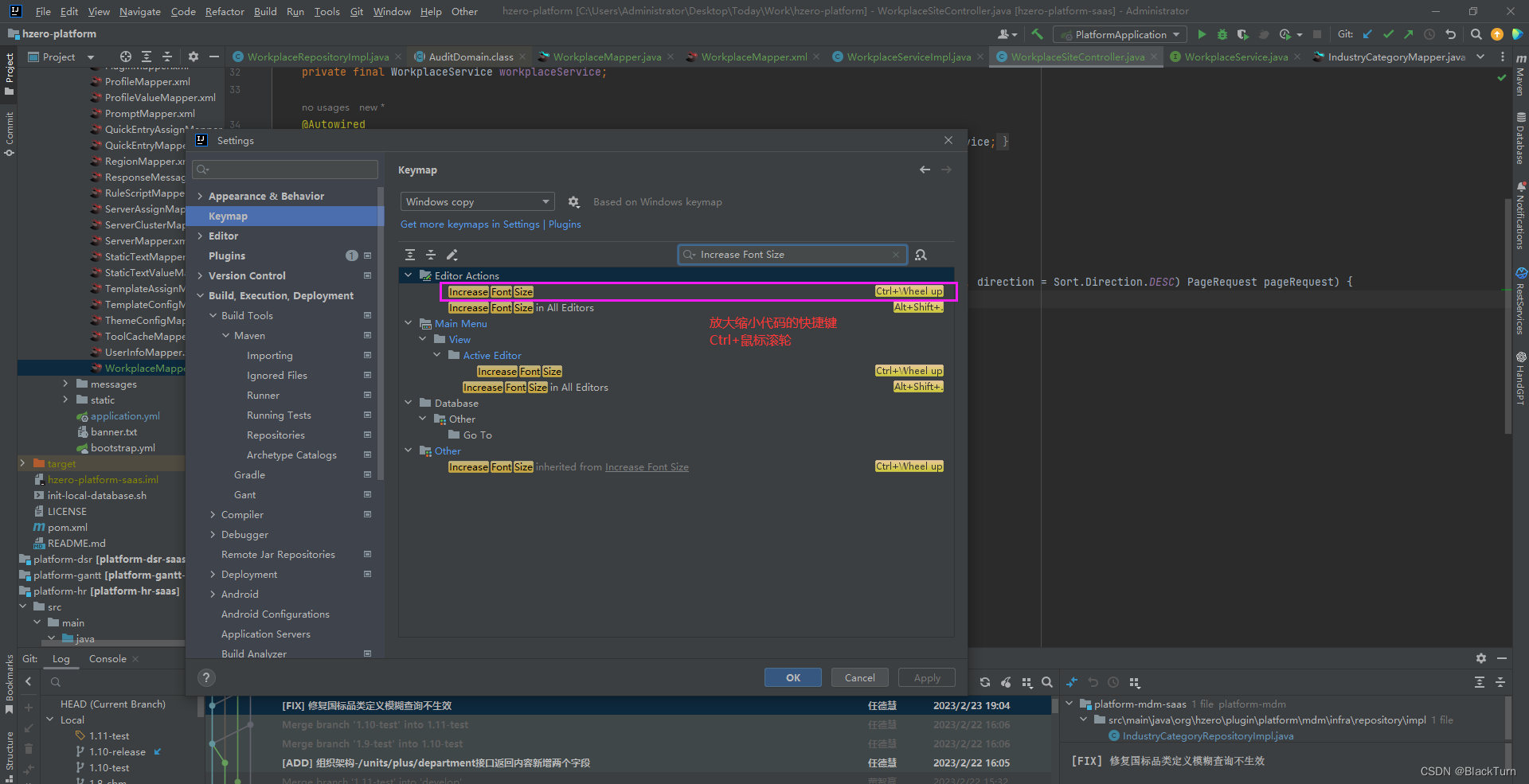Click Cancel button in Settings dialog
This screenshot has width=1529, height=784.
pos(860,677)
